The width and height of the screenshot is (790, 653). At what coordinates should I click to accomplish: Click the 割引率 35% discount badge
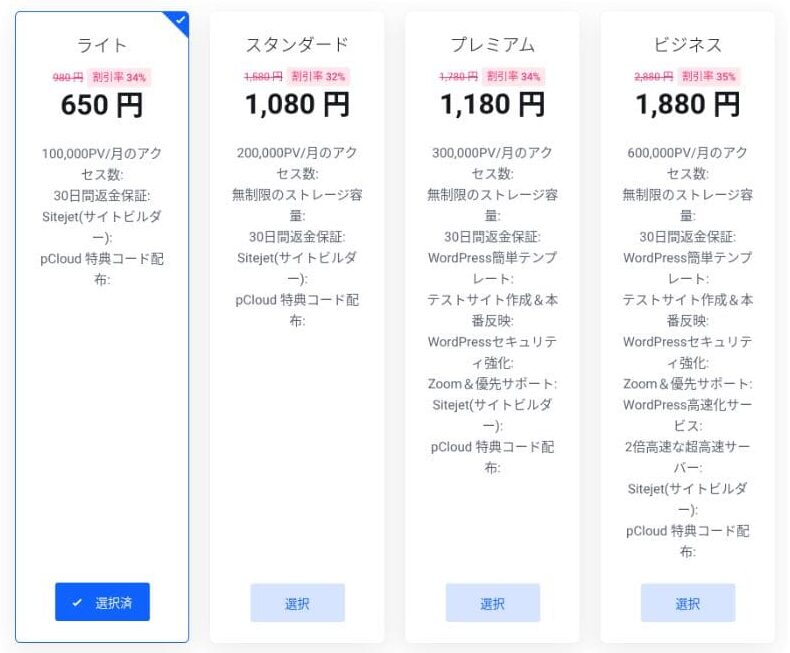(709, 77)
